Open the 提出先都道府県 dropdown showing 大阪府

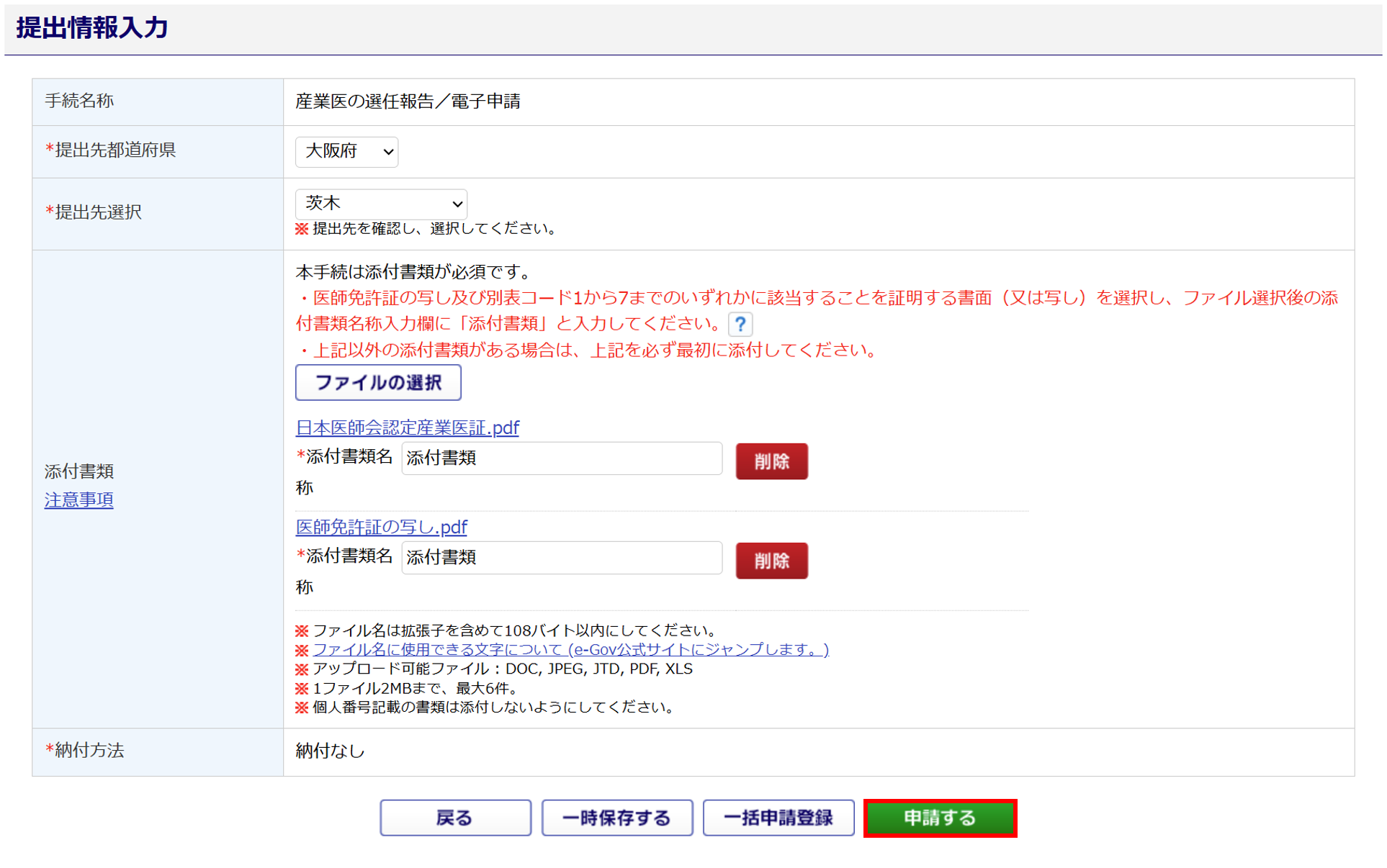346,151
